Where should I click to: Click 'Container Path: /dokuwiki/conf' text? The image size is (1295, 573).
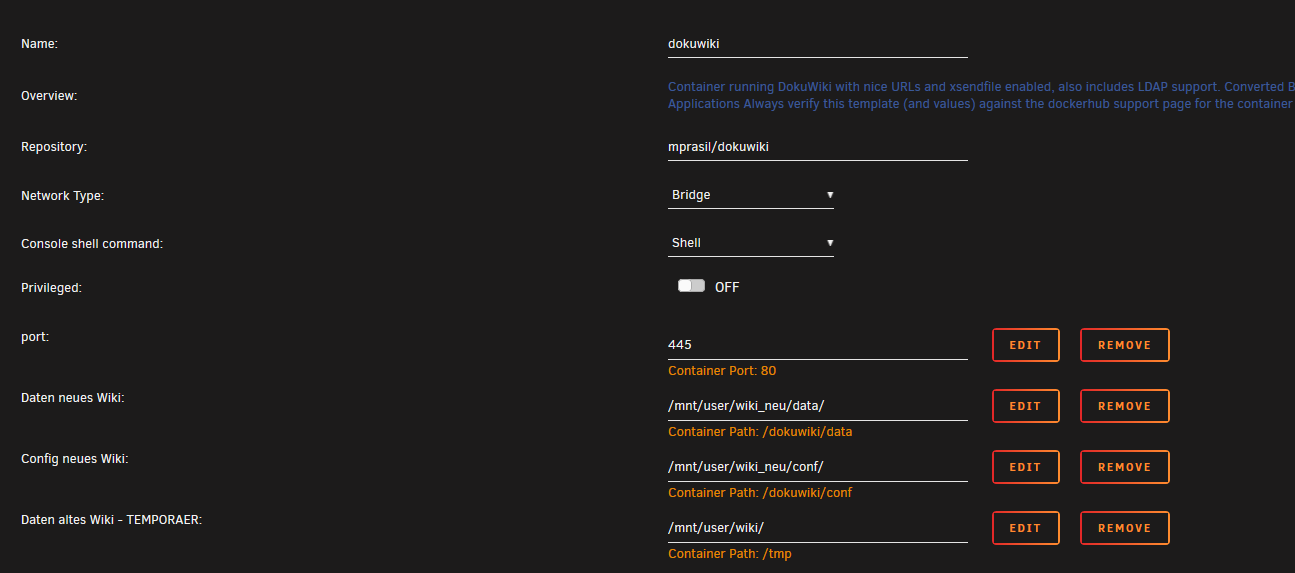point(760,493)
